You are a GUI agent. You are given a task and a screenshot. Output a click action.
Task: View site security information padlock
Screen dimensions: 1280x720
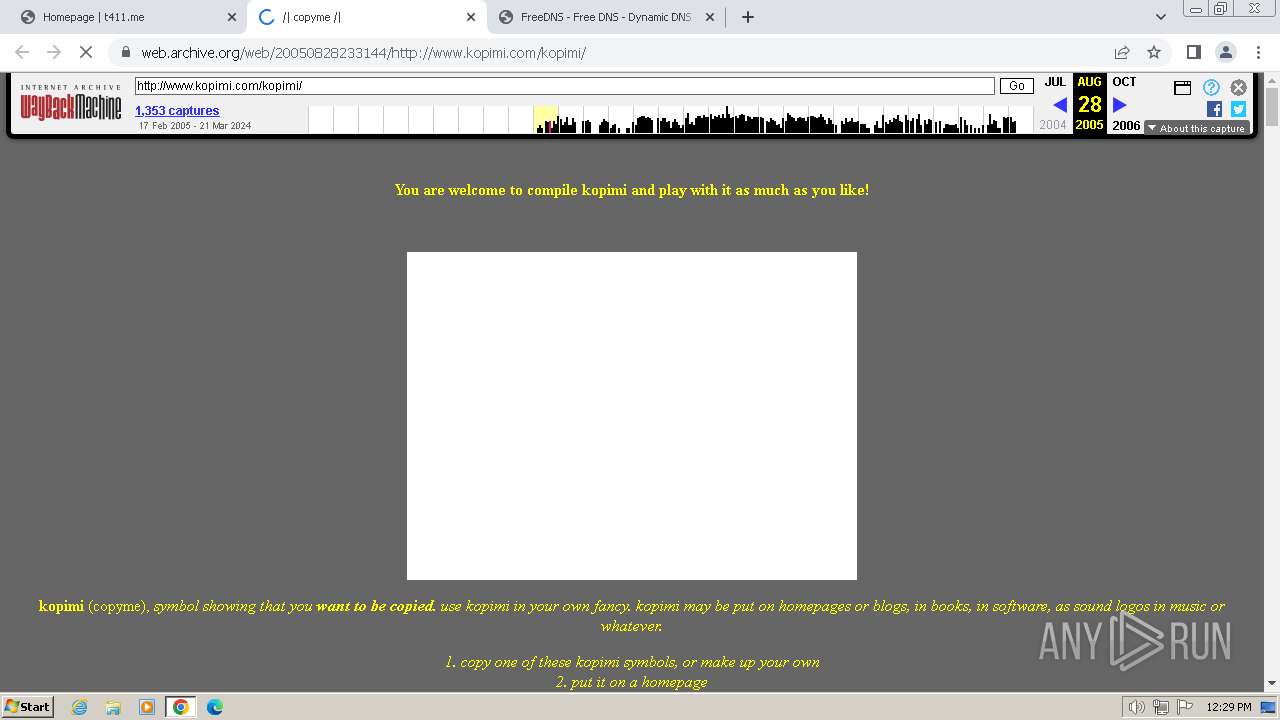125,52
